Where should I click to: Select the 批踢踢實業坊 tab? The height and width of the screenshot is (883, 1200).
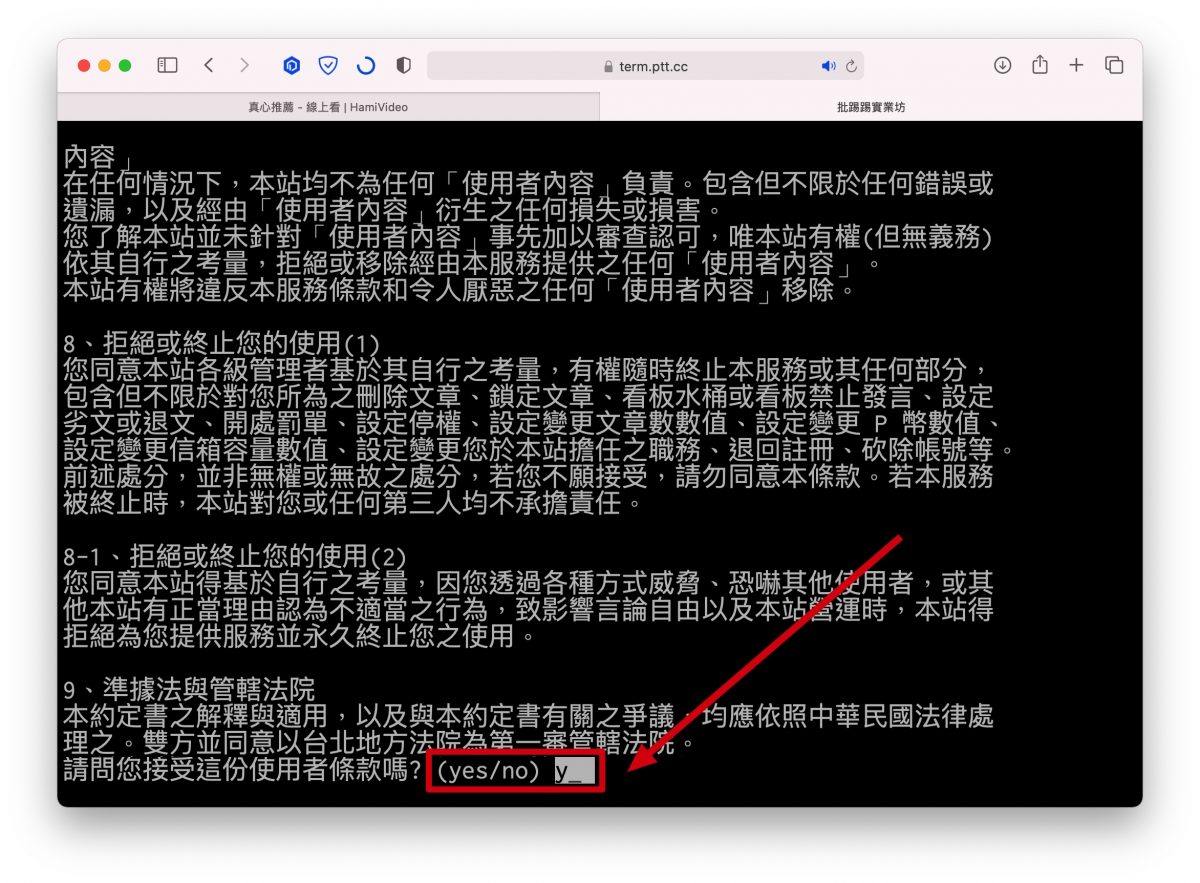tap(871, 107)
